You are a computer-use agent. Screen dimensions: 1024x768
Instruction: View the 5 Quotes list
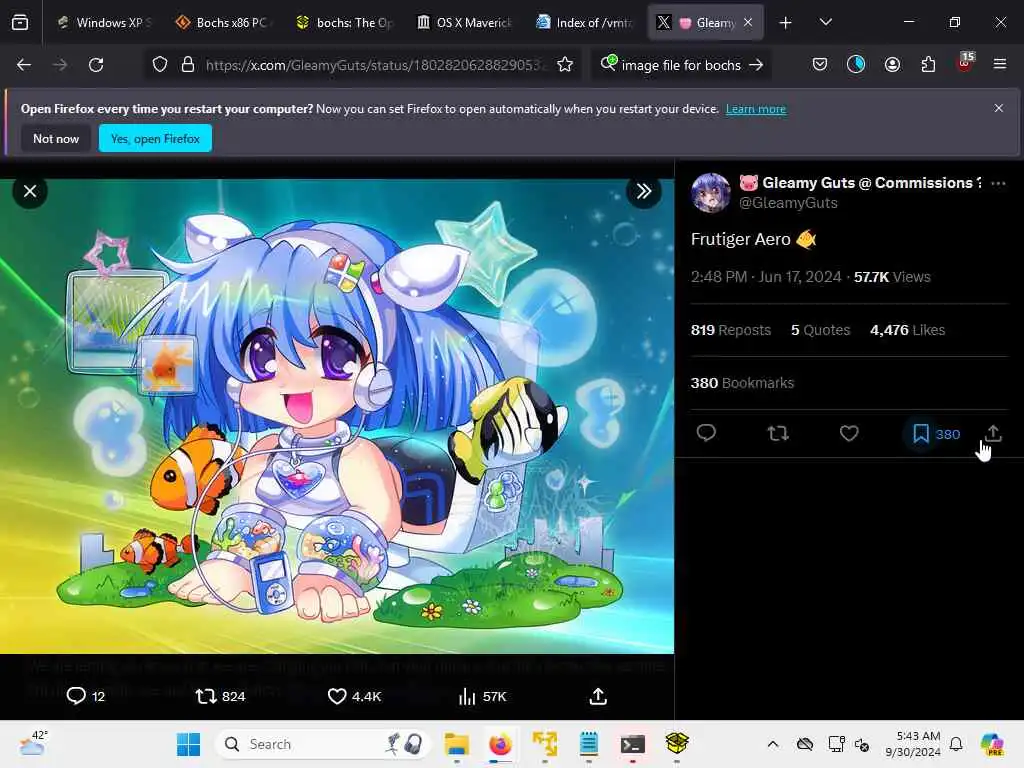coord(820,330)
